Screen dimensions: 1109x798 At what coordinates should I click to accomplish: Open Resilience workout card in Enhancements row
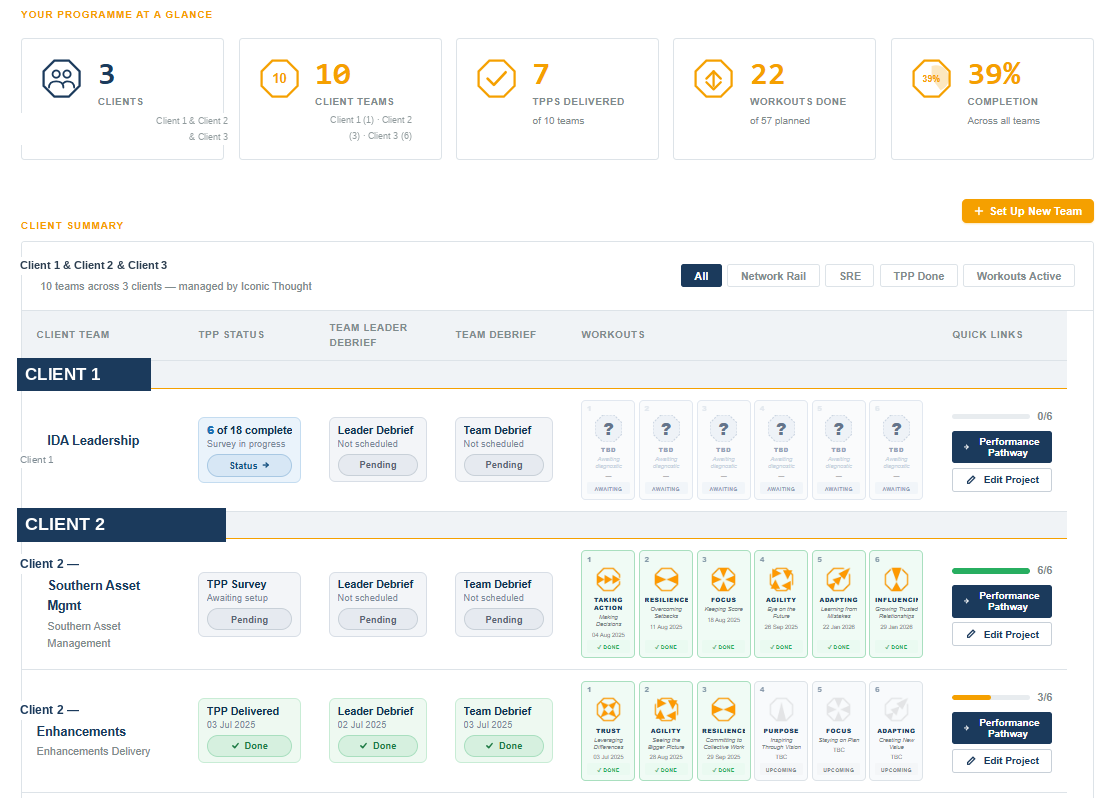tap(724, 731)
